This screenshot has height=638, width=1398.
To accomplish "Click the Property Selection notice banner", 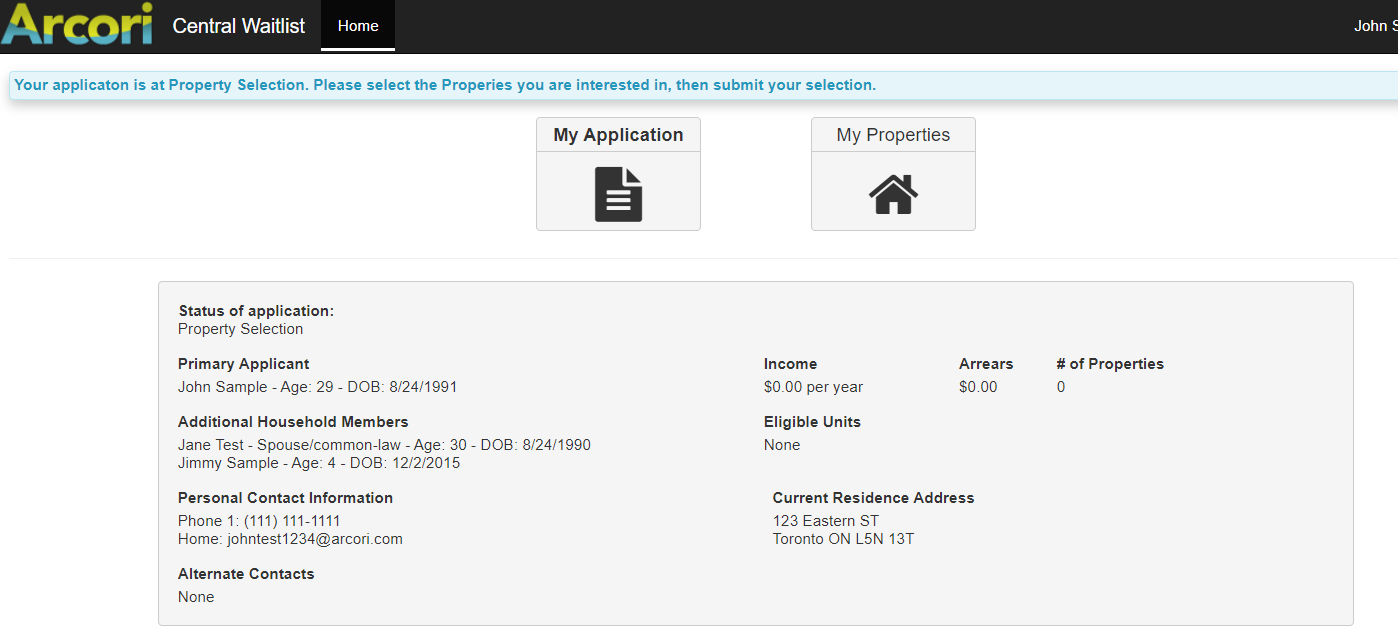I will [703, 85].
